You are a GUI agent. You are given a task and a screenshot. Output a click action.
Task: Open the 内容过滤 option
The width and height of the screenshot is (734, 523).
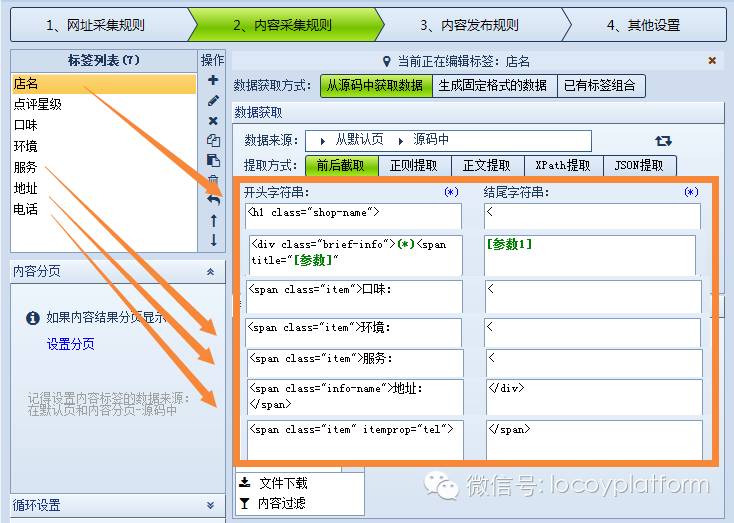coord(282,503)
